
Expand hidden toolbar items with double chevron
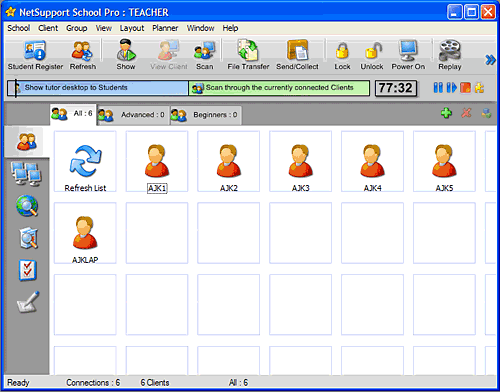point(490,60)
